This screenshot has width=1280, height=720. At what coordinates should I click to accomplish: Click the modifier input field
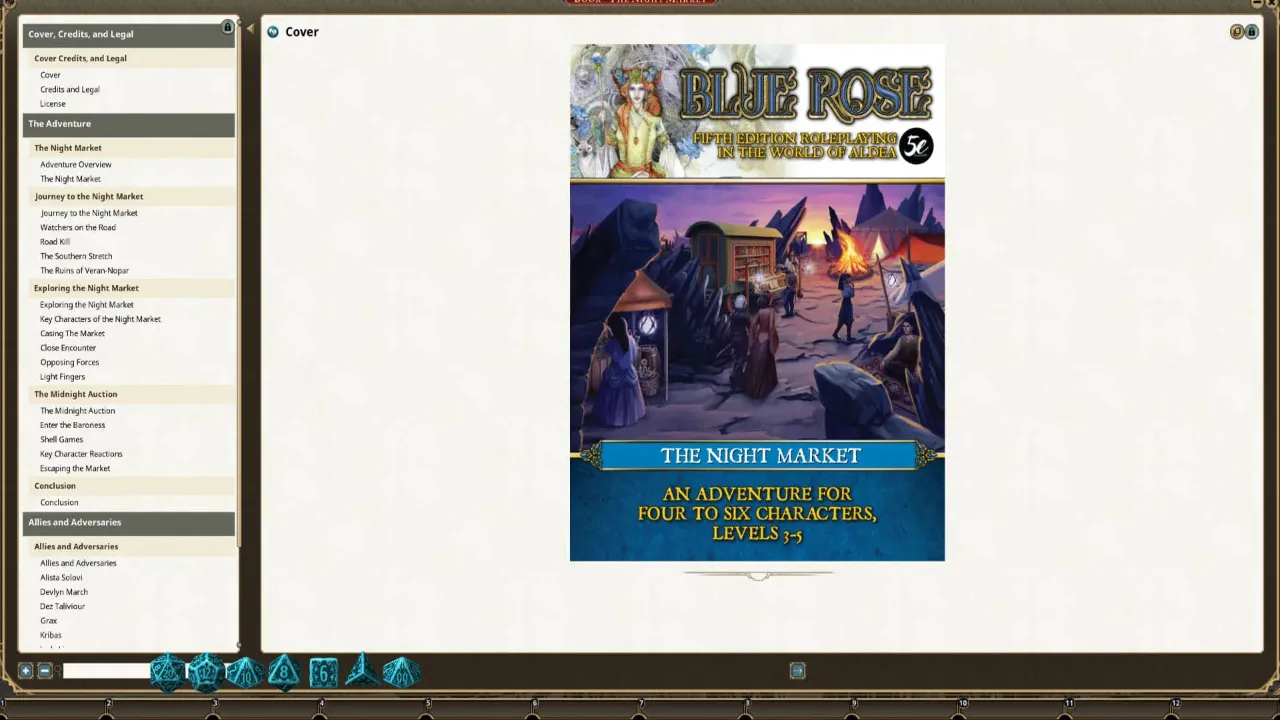coord(107,671)
